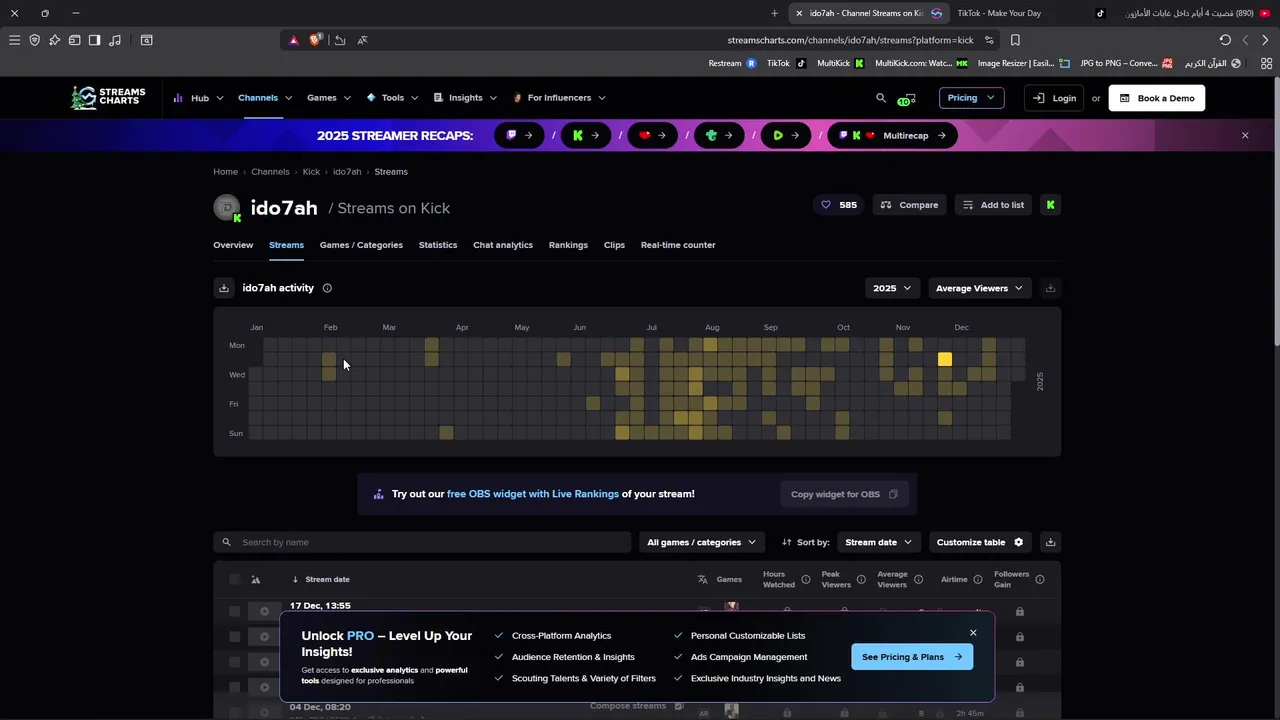Open the browser music note icon
Image resolution: width=1280 pixels, height=720 pixels.
pos(115,40)
